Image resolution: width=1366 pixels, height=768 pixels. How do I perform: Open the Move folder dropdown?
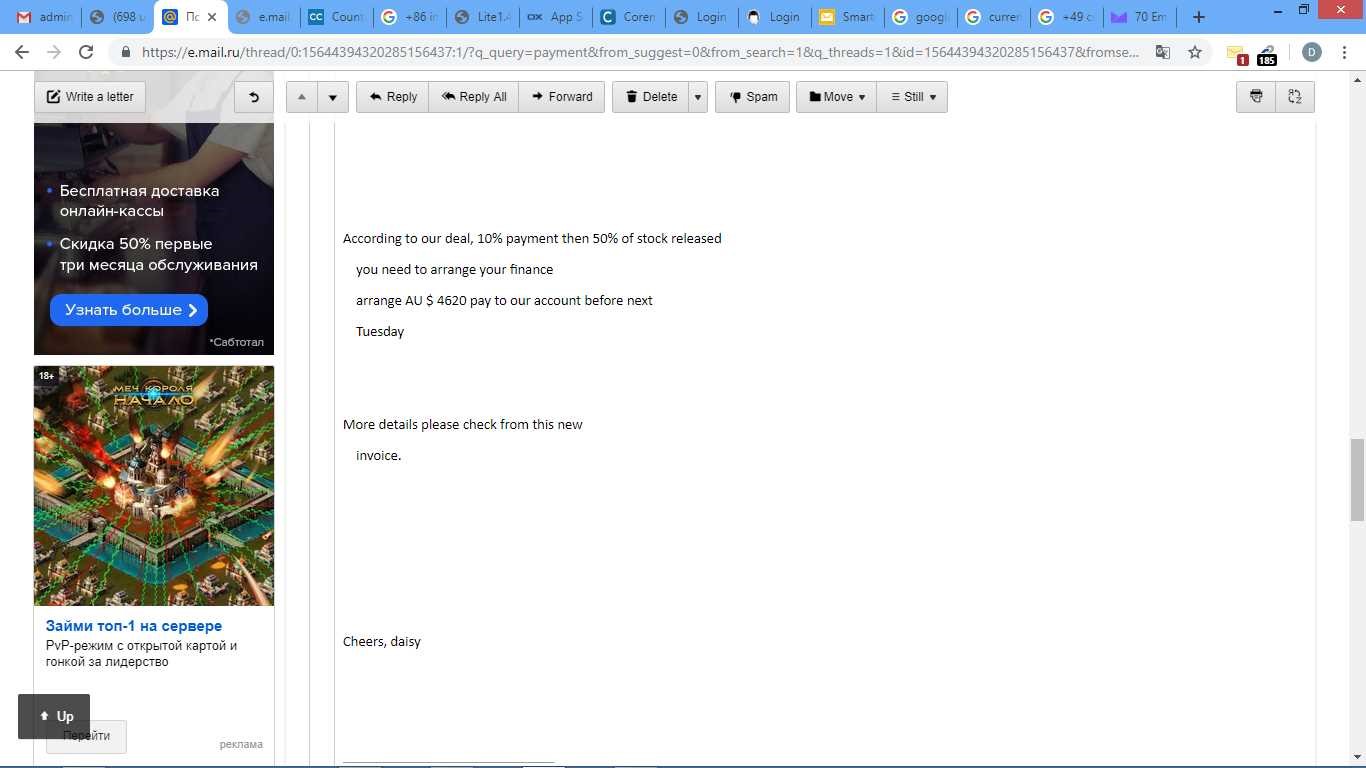(x=836, y=97)
